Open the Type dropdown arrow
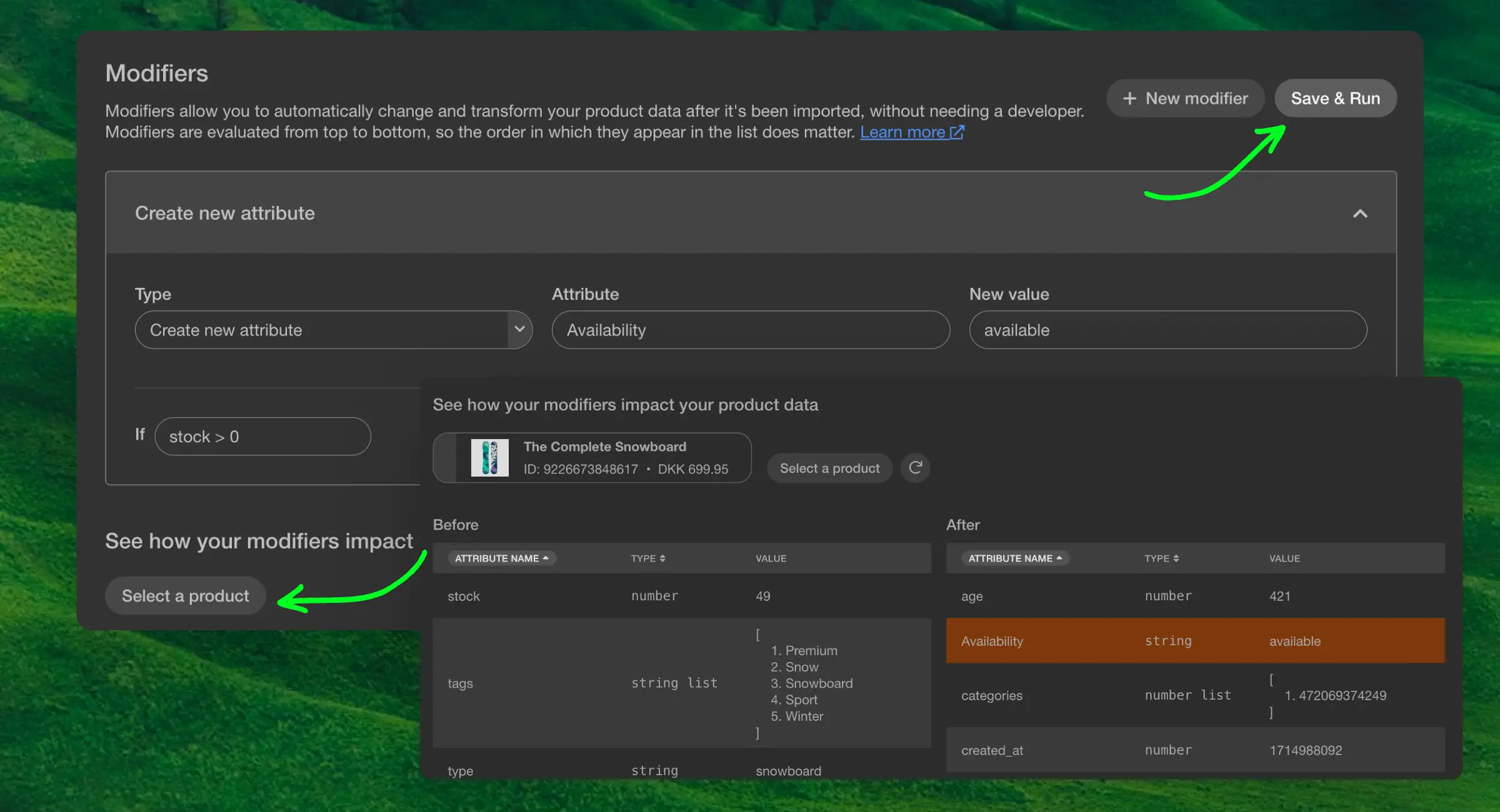1500x812 pixels. 519,329
